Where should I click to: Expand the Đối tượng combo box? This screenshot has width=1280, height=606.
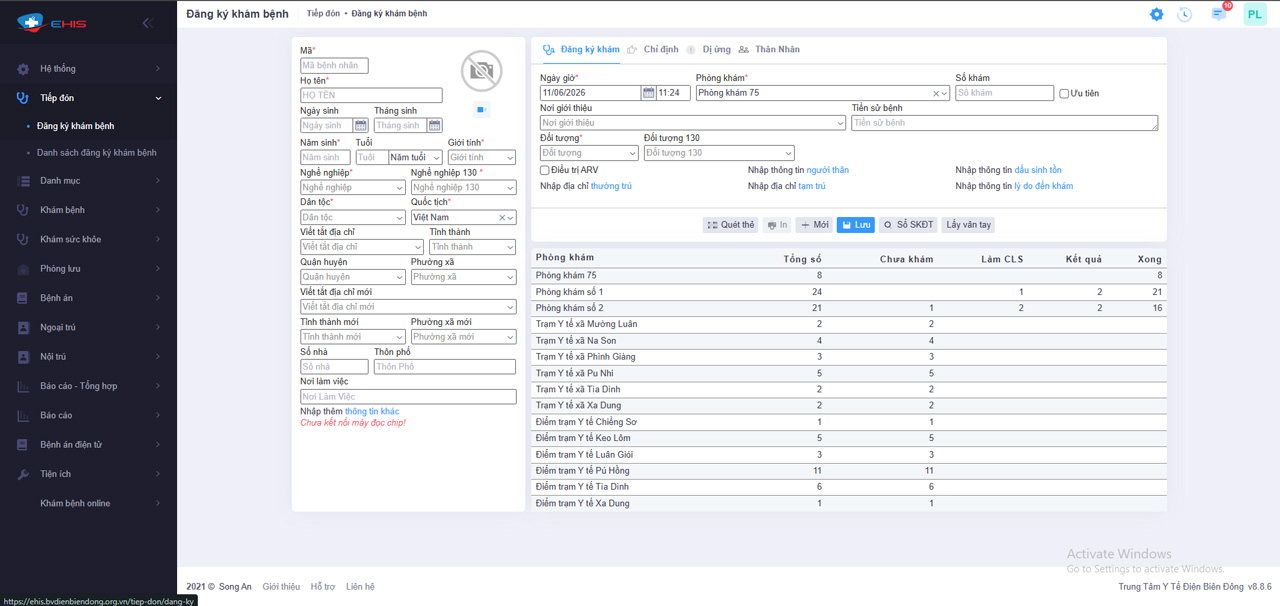click(x=589, y=153)
